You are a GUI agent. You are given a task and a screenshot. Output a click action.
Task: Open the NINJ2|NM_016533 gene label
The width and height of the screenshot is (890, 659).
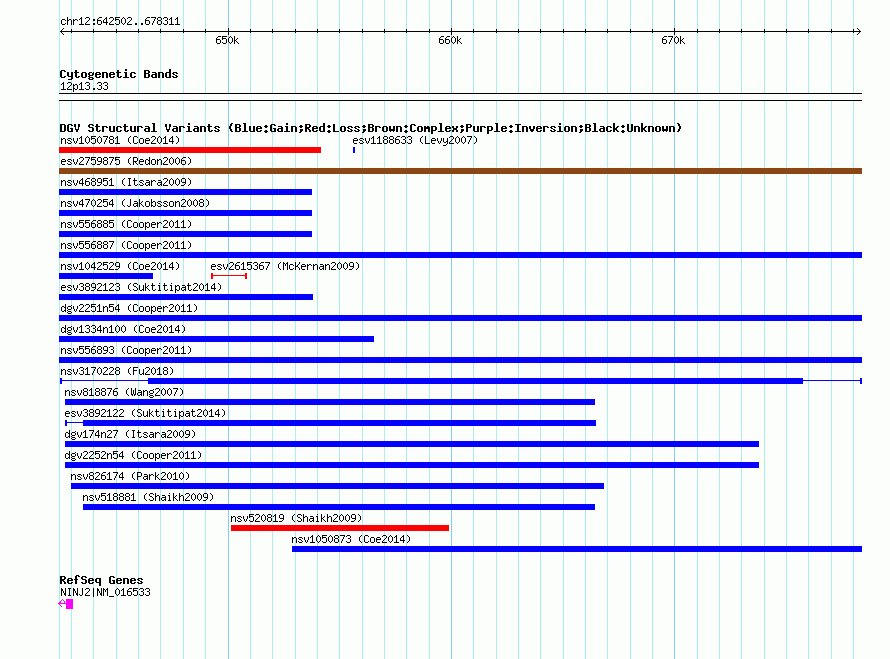coord(106,593)
